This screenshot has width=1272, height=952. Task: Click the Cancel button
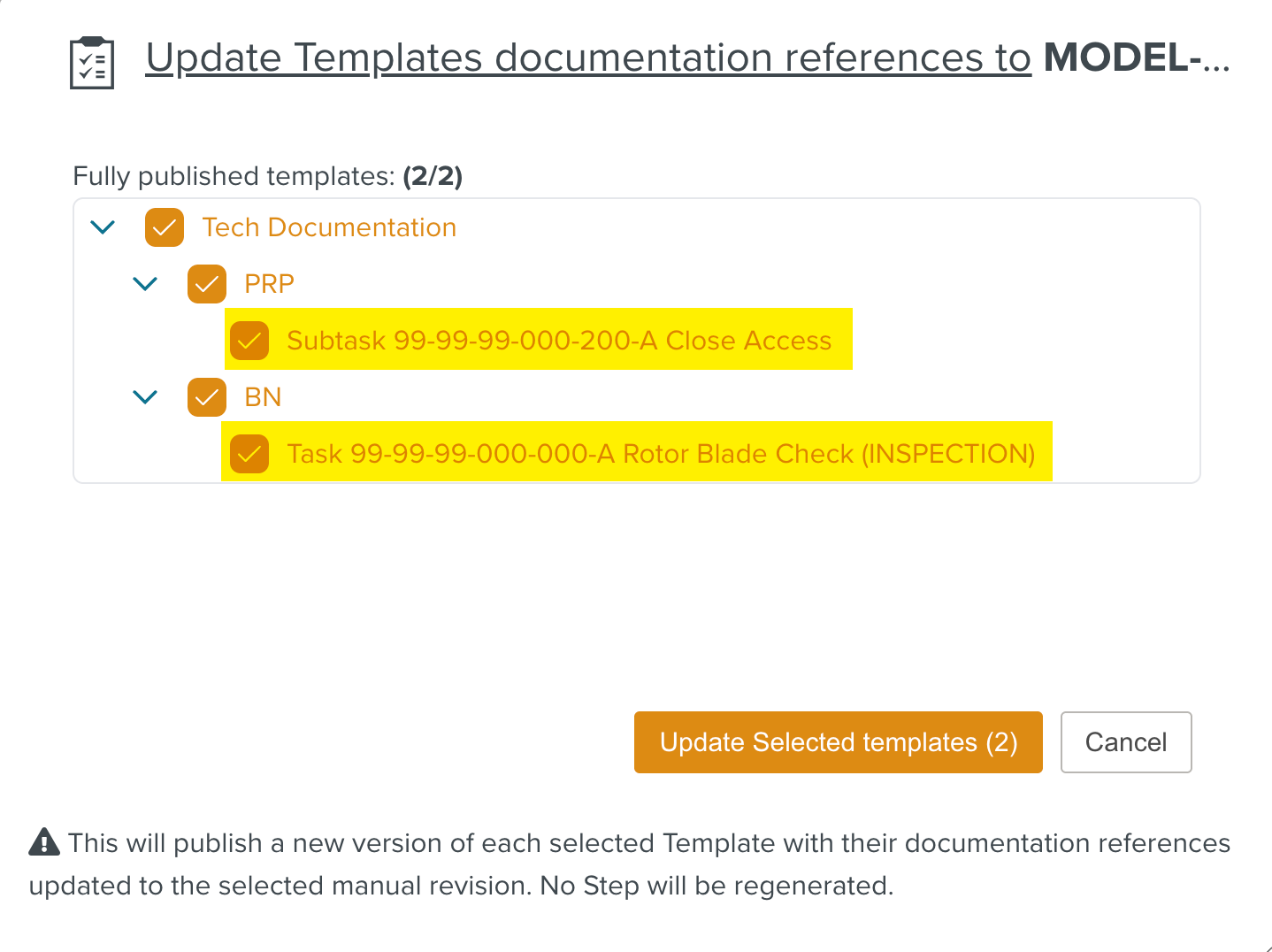point(1126,742)
